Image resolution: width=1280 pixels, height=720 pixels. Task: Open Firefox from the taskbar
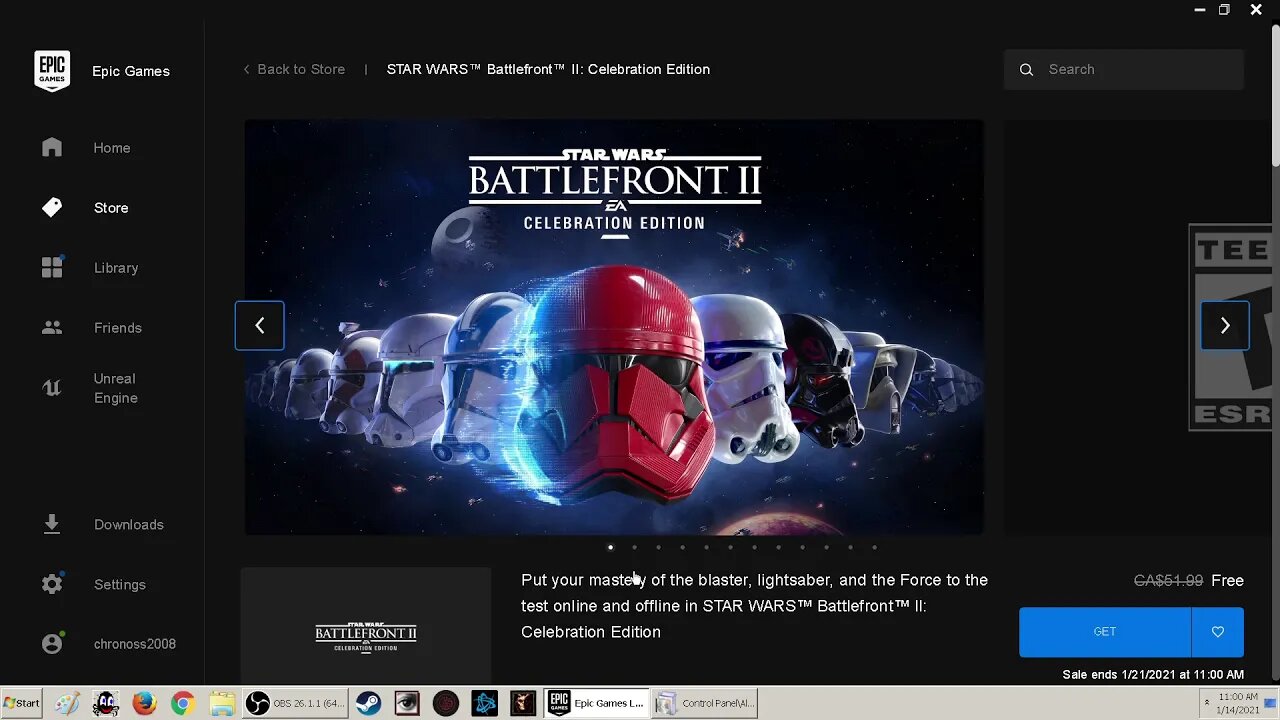point(145,704)
